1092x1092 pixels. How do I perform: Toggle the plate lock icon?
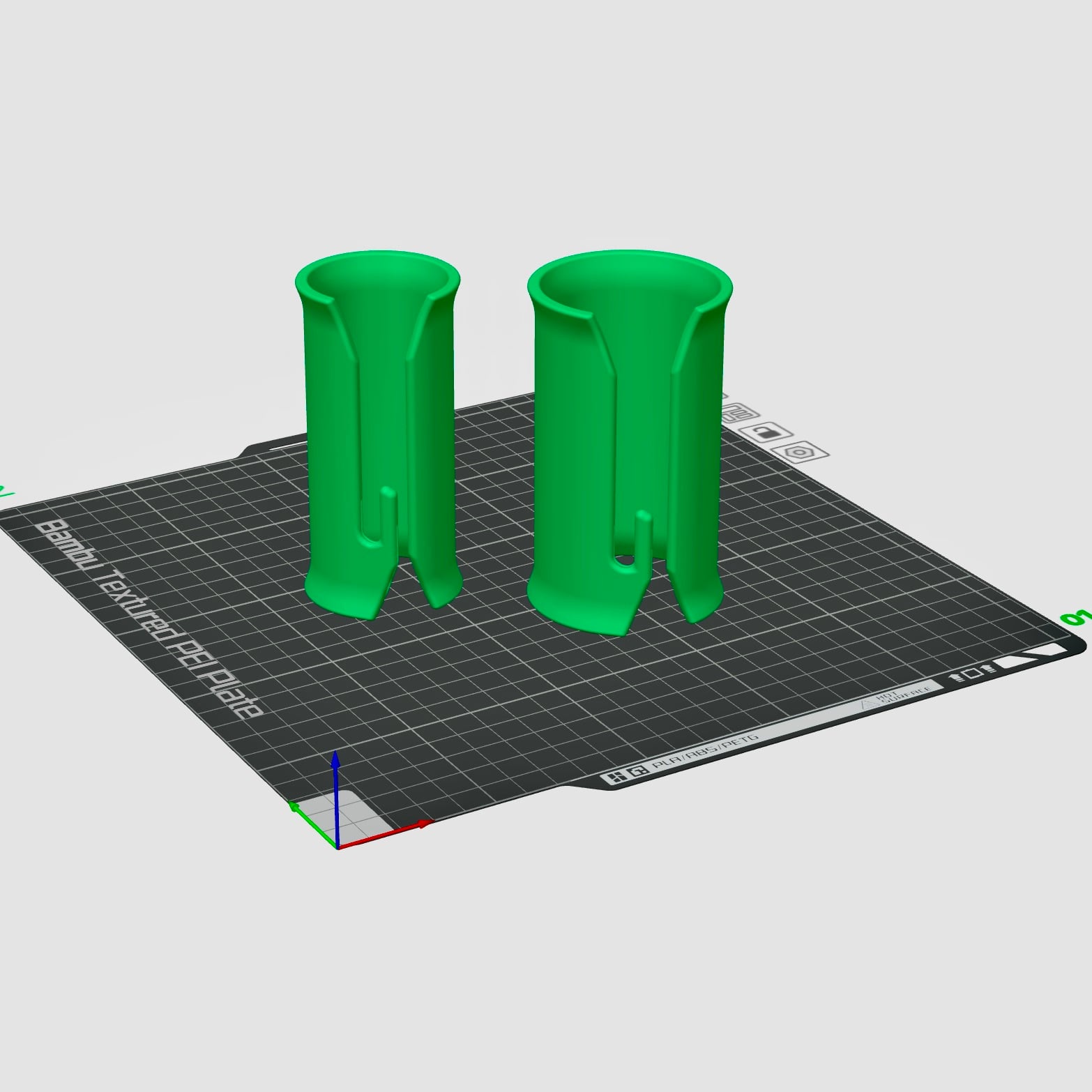(765, 432)
